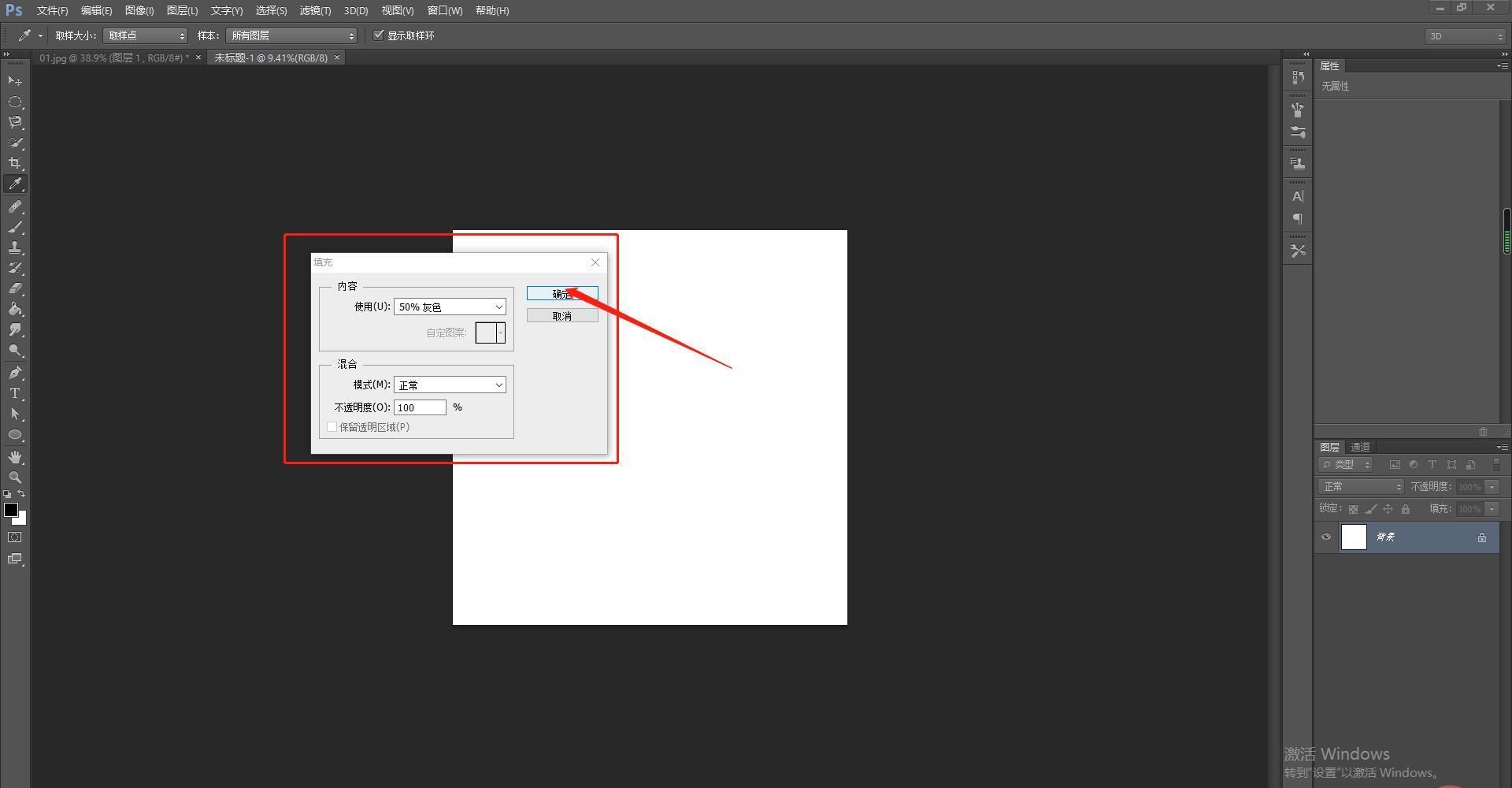The height and width of the screenshot is (788, 1512).
Task: Open the Help menu
Action: pyautogui.click(x=492, y=10)
